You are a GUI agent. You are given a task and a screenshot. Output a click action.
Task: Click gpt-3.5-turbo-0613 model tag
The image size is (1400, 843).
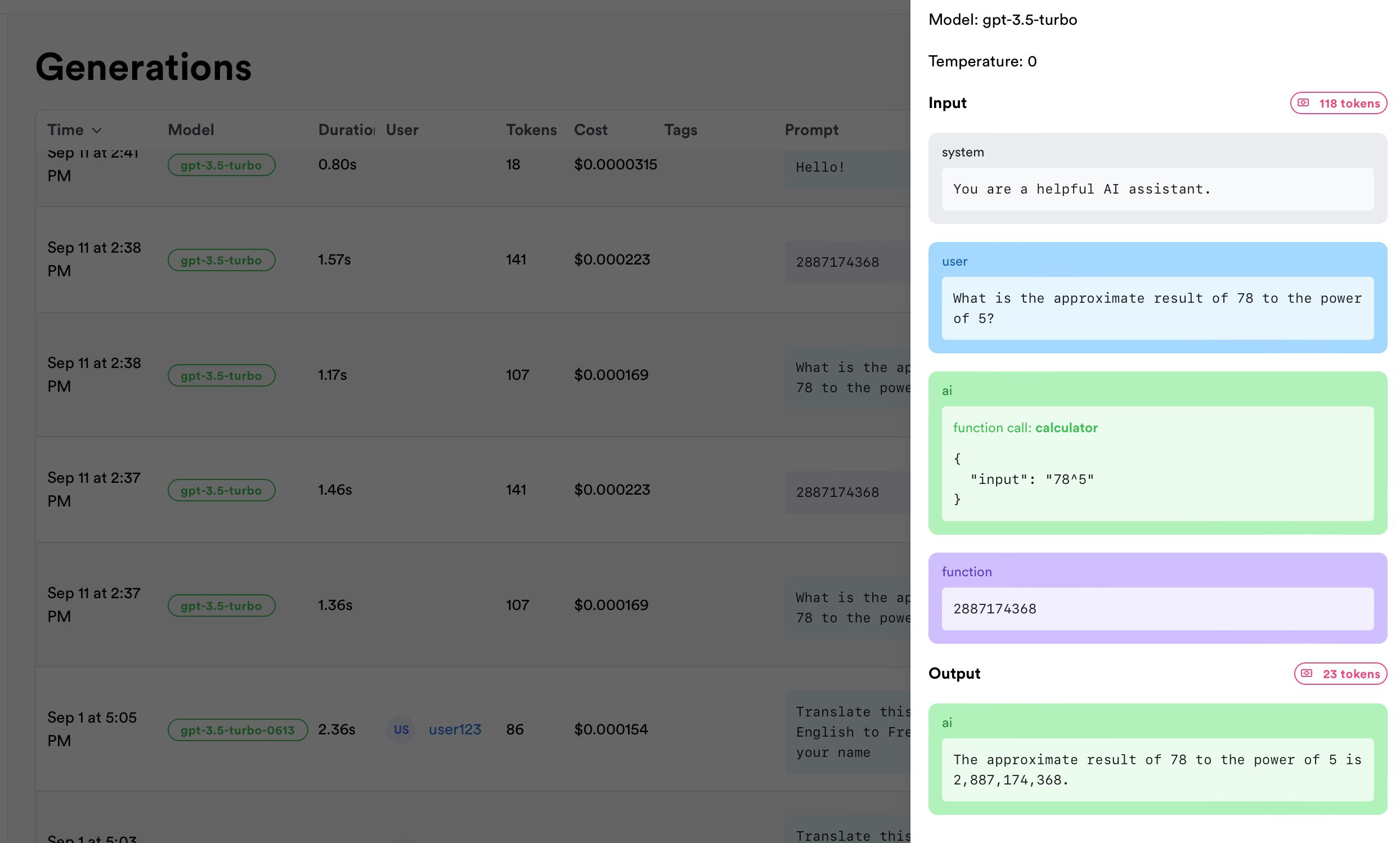237,730
